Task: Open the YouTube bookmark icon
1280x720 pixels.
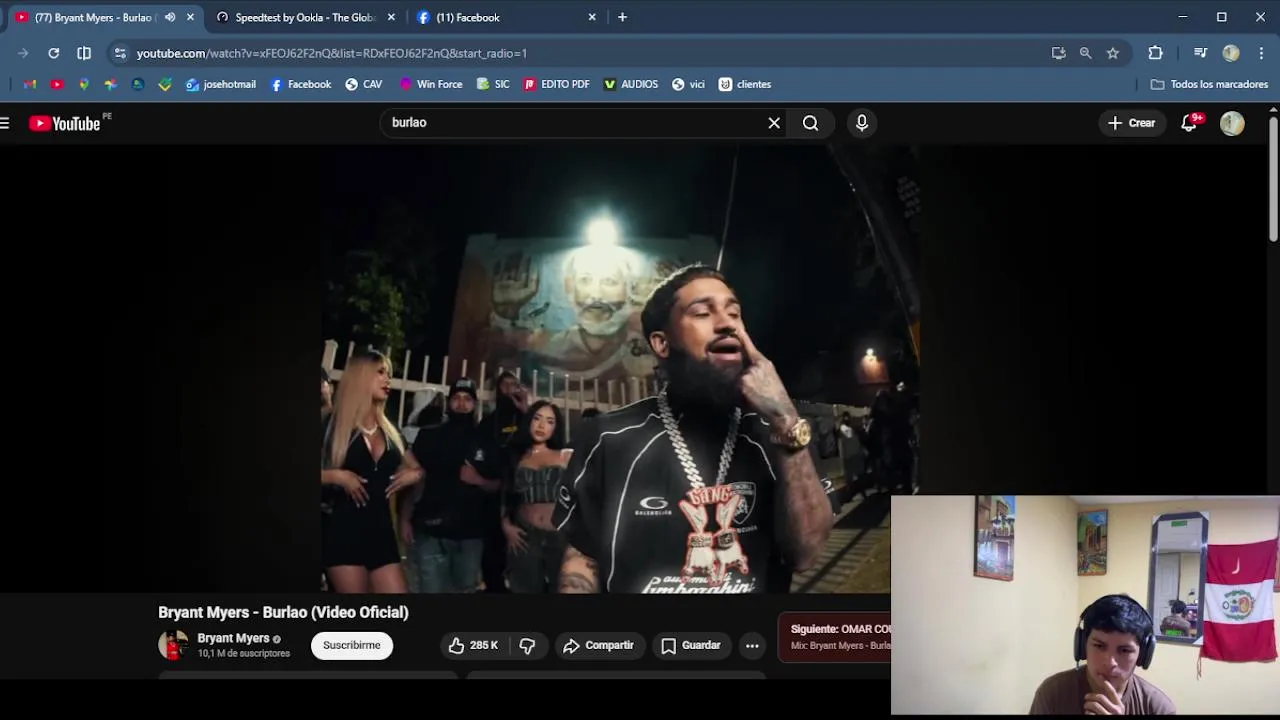Action: point(57,84)
